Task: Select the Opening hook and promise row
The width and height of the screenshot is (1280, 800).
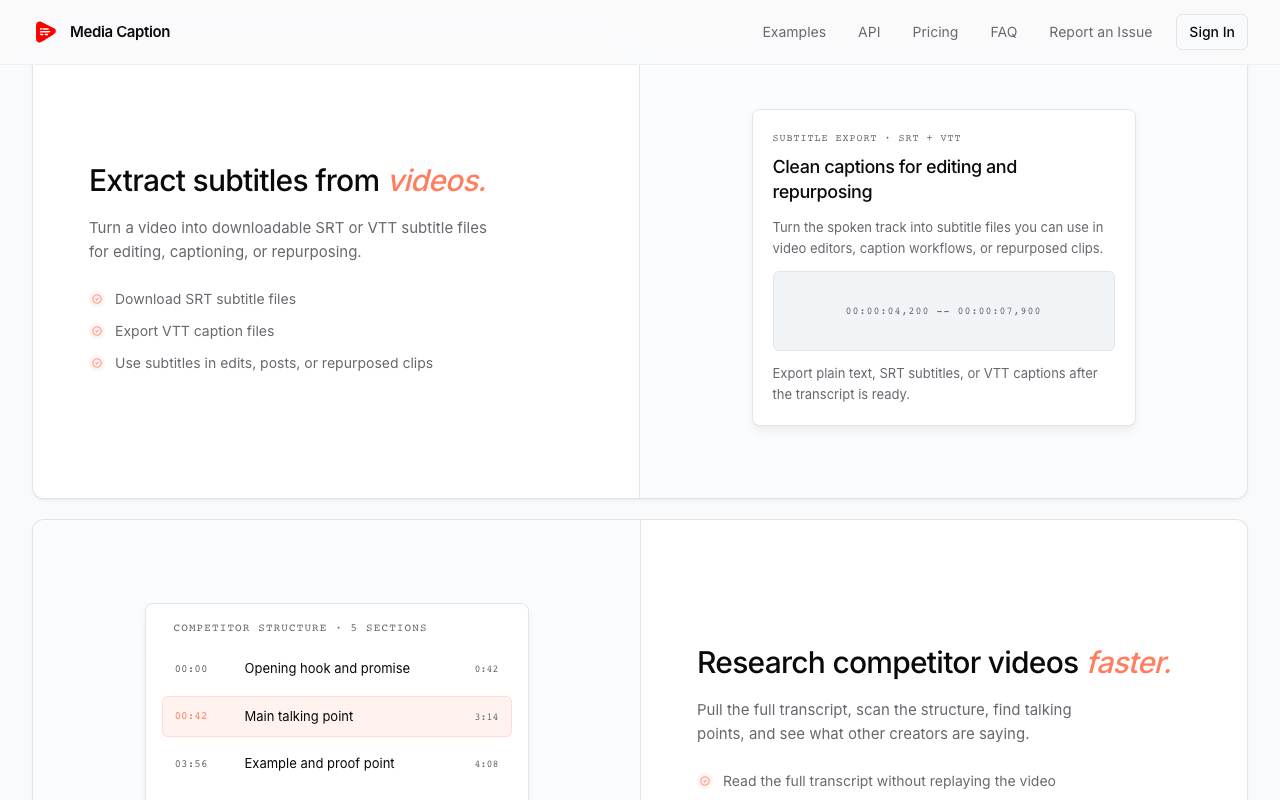Action: tap(337, 669)
